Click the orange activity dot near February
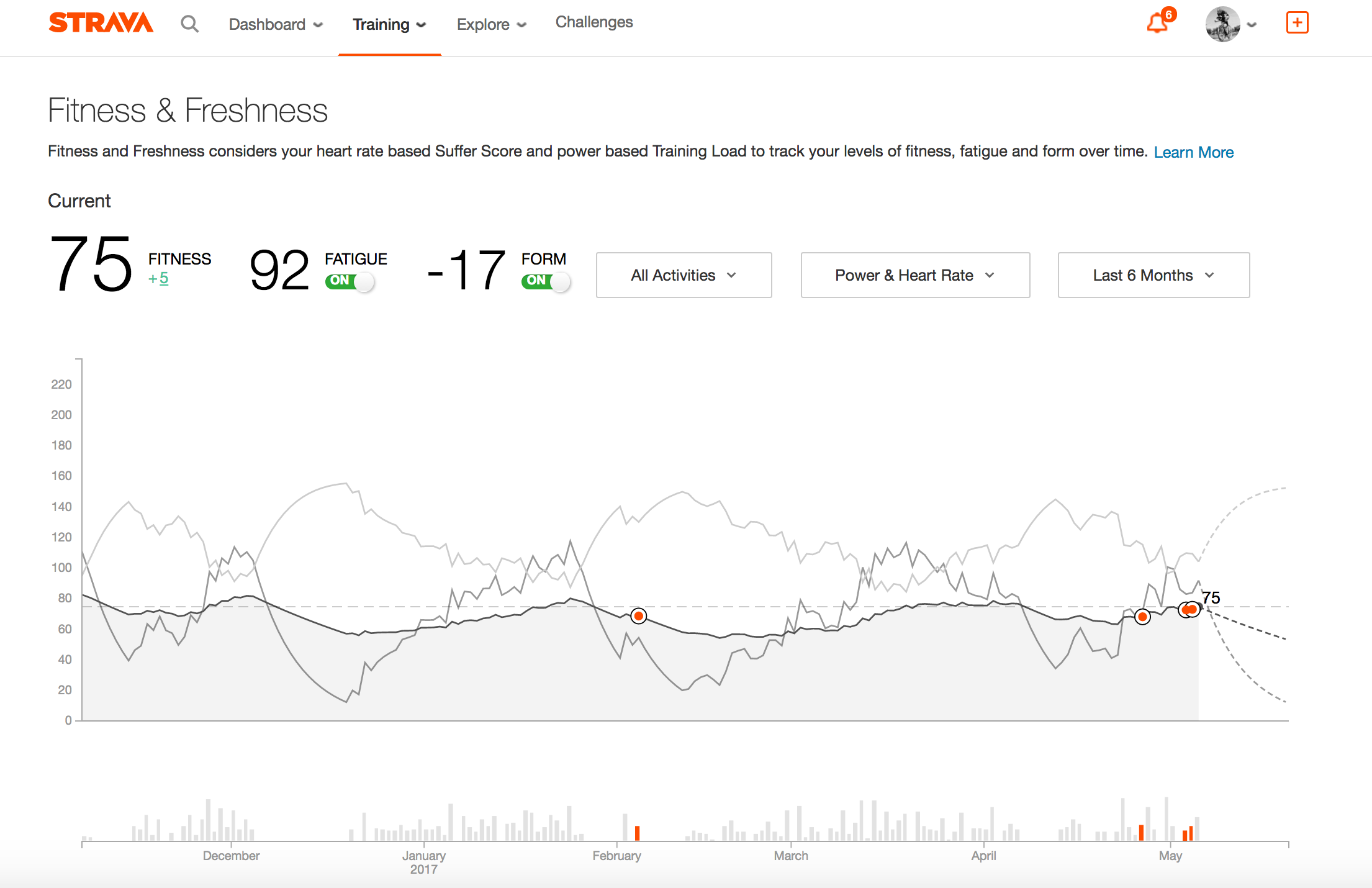Image resolution: width=1372 pixels, height=888 pixels. click(638, 615)
